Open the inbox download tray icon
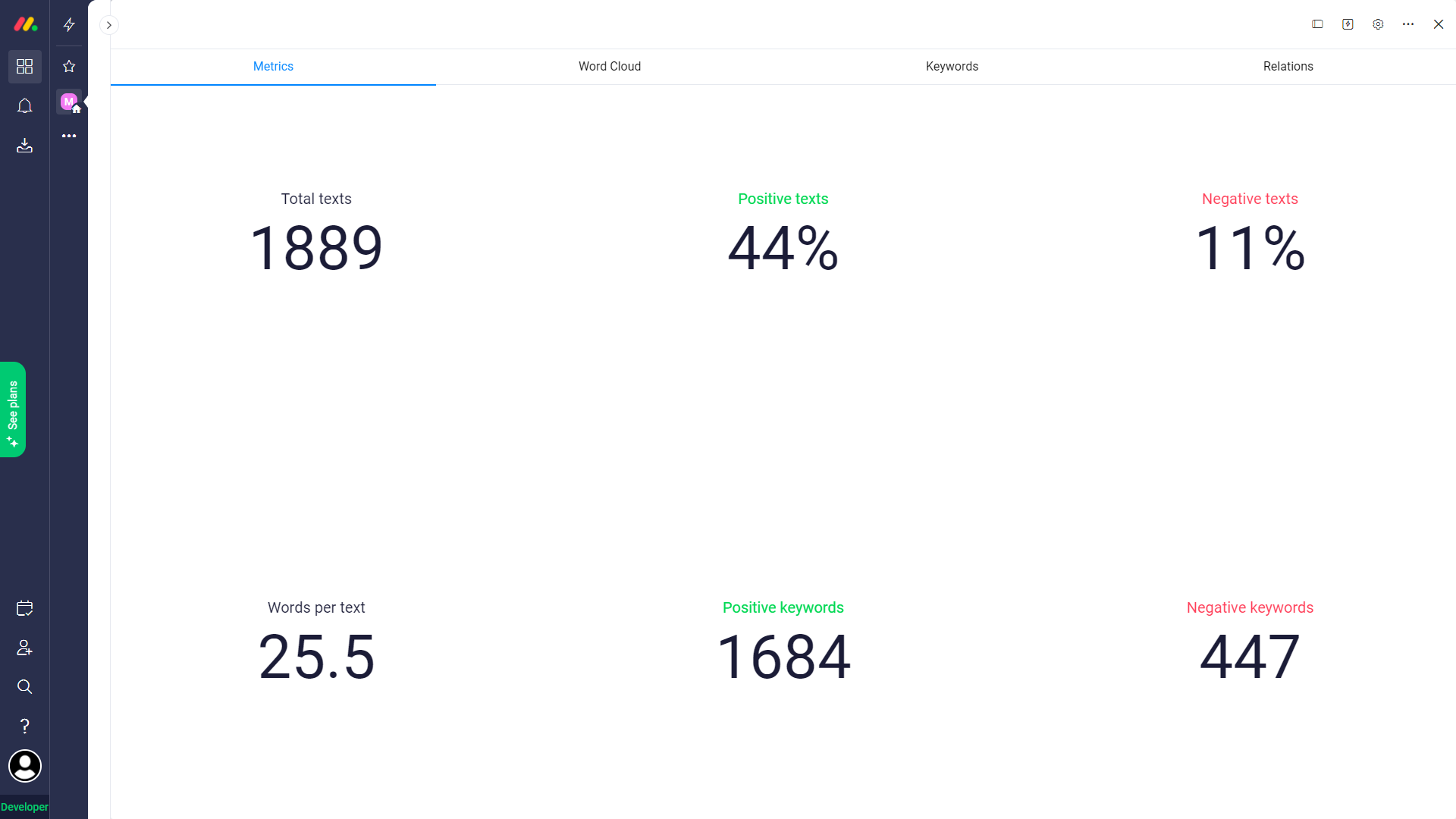 tap(24, 146)
